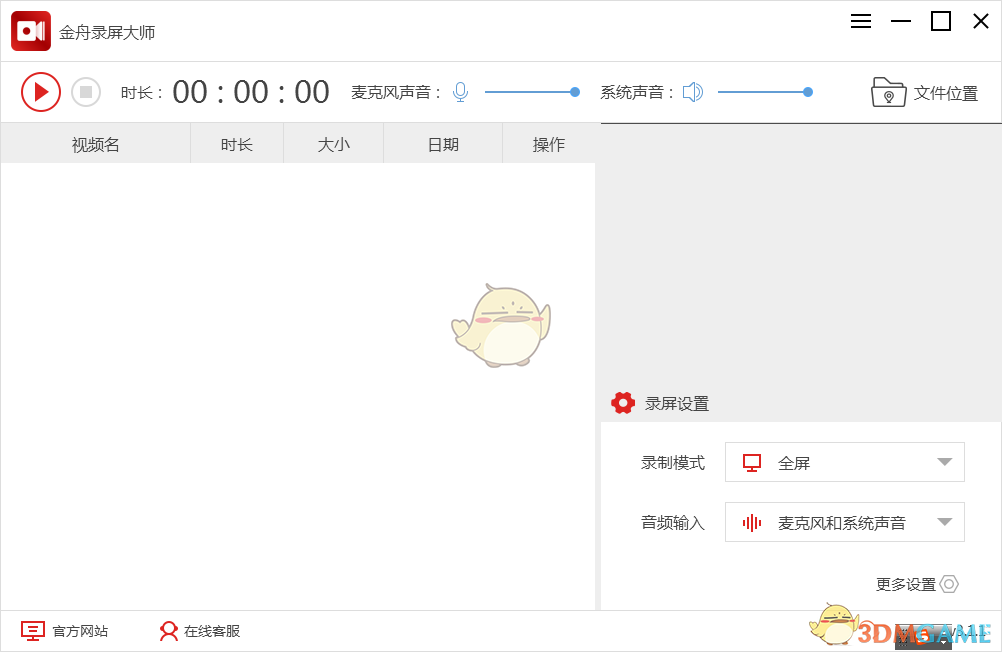Viewport: 1002px width, 652px height.
Task: Click the 在线客服 headset icon
Action: pyautogui.click(x=167, y=631)
